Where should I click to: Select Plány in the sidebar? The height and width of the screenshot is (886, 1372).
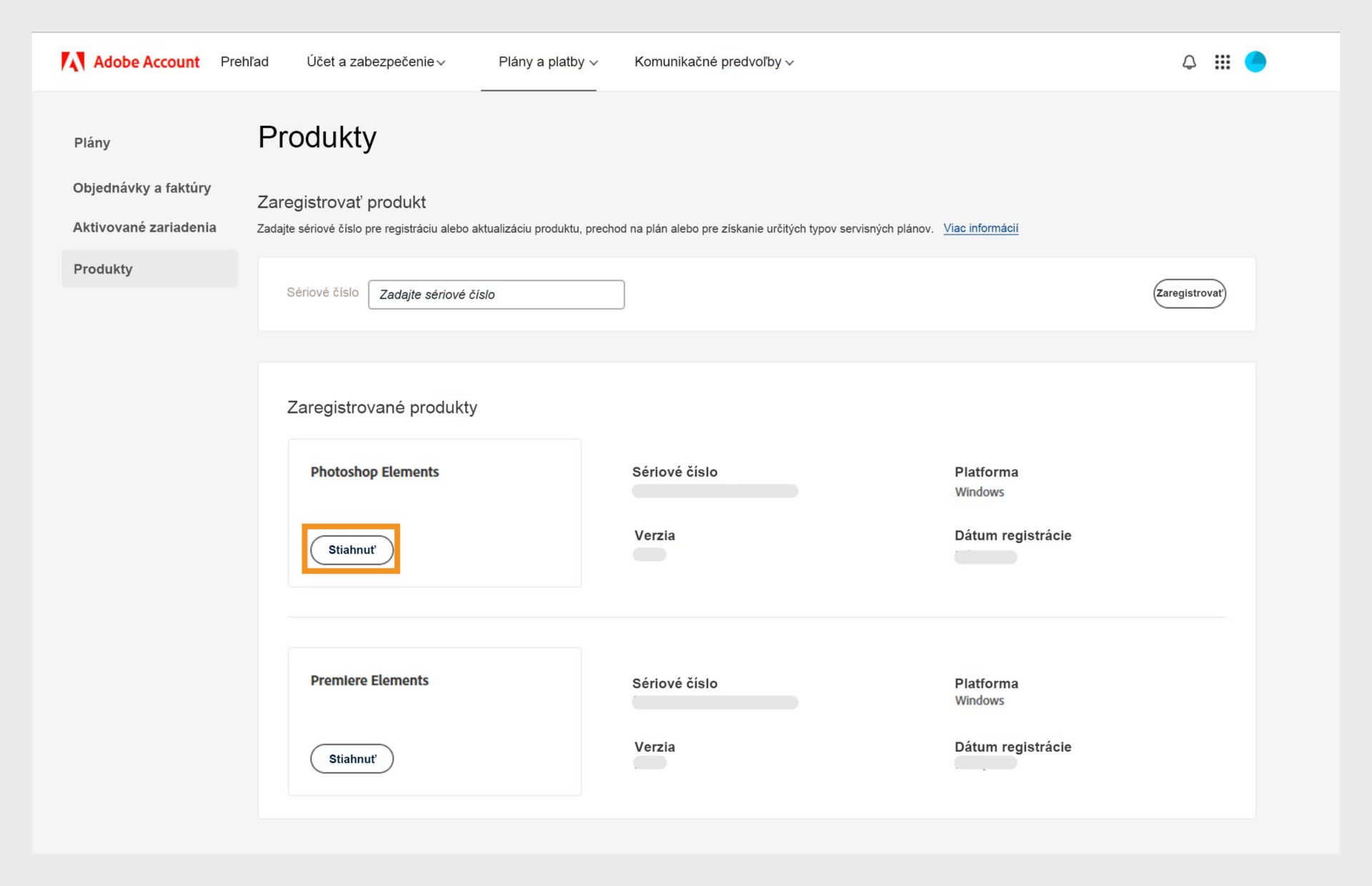click(x=91, y=142)
